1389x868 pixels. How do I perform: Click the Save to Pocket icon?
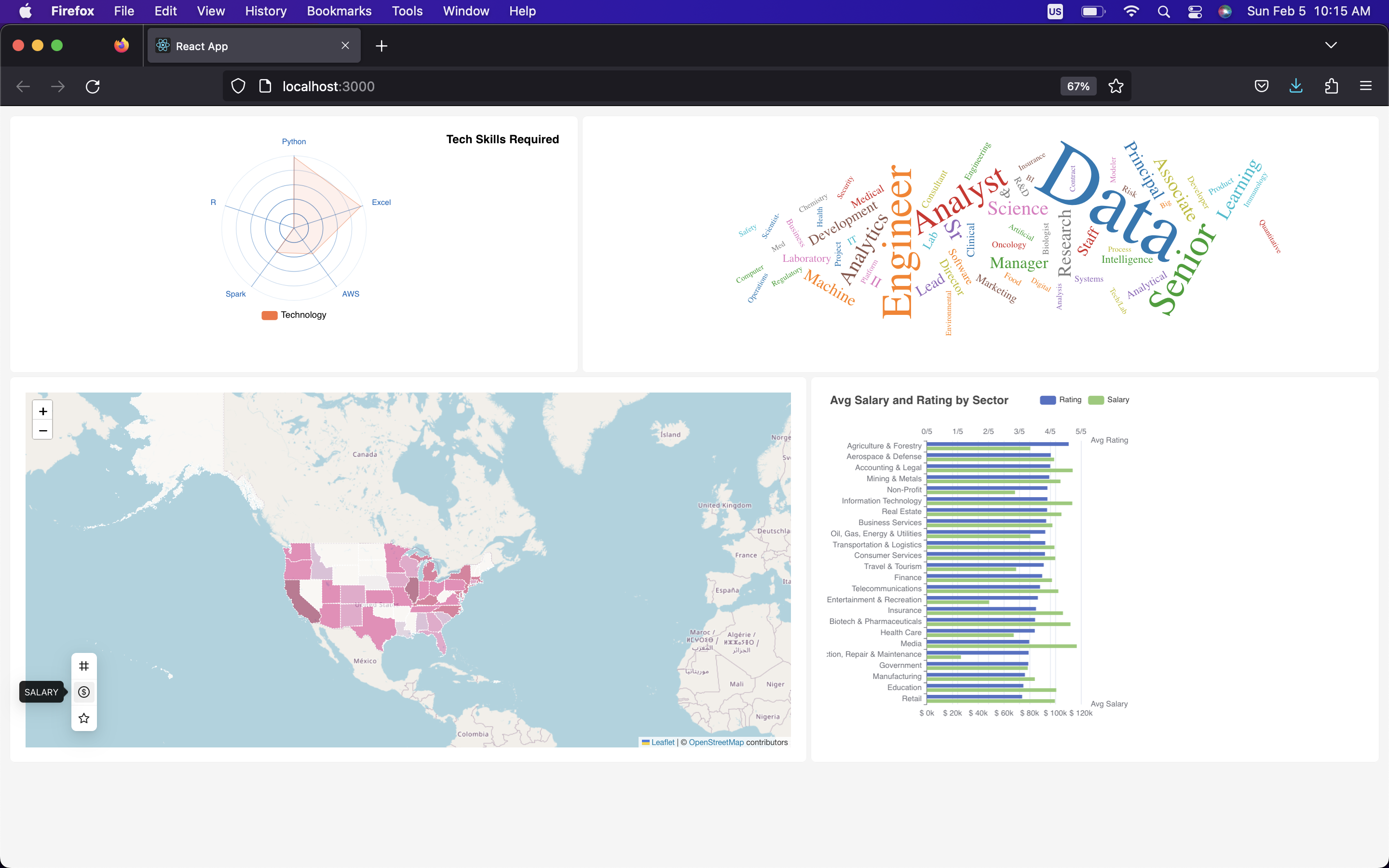pos(1261,86)
